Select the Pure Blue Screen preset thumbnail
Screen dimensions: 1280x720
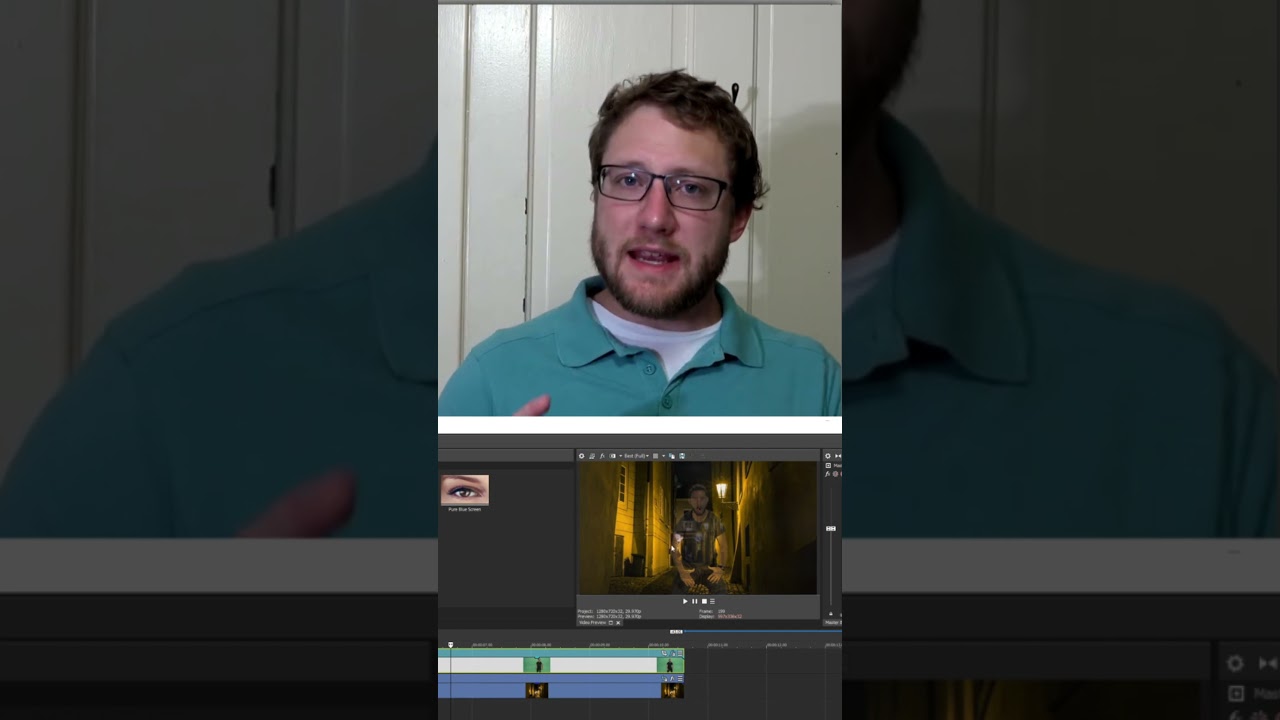coord(464,490)
